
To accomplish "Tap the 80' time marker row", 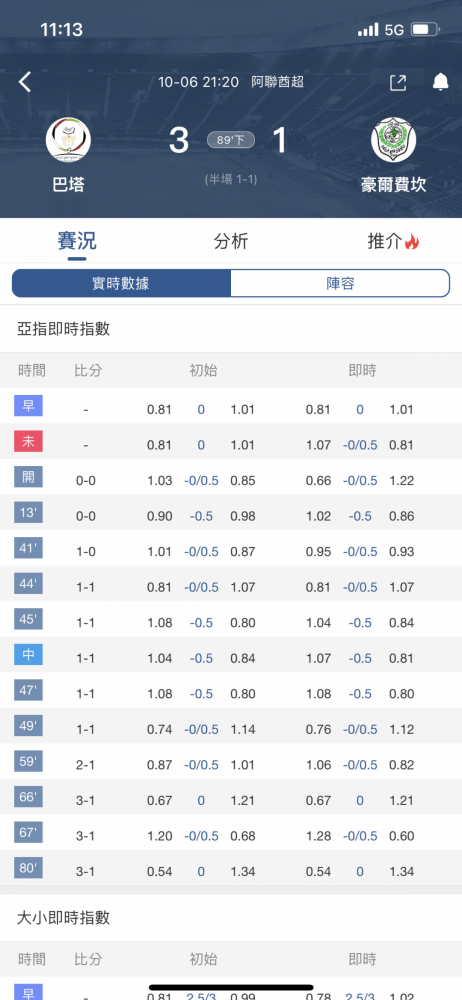I will click(231, 871).
